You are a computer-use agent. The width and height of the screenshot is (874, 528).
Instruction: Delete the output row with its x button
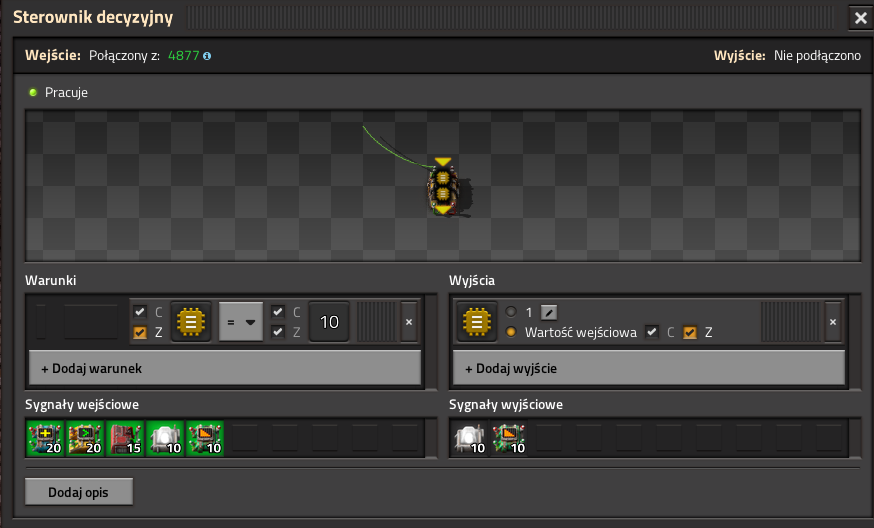[x=832, y=322]
